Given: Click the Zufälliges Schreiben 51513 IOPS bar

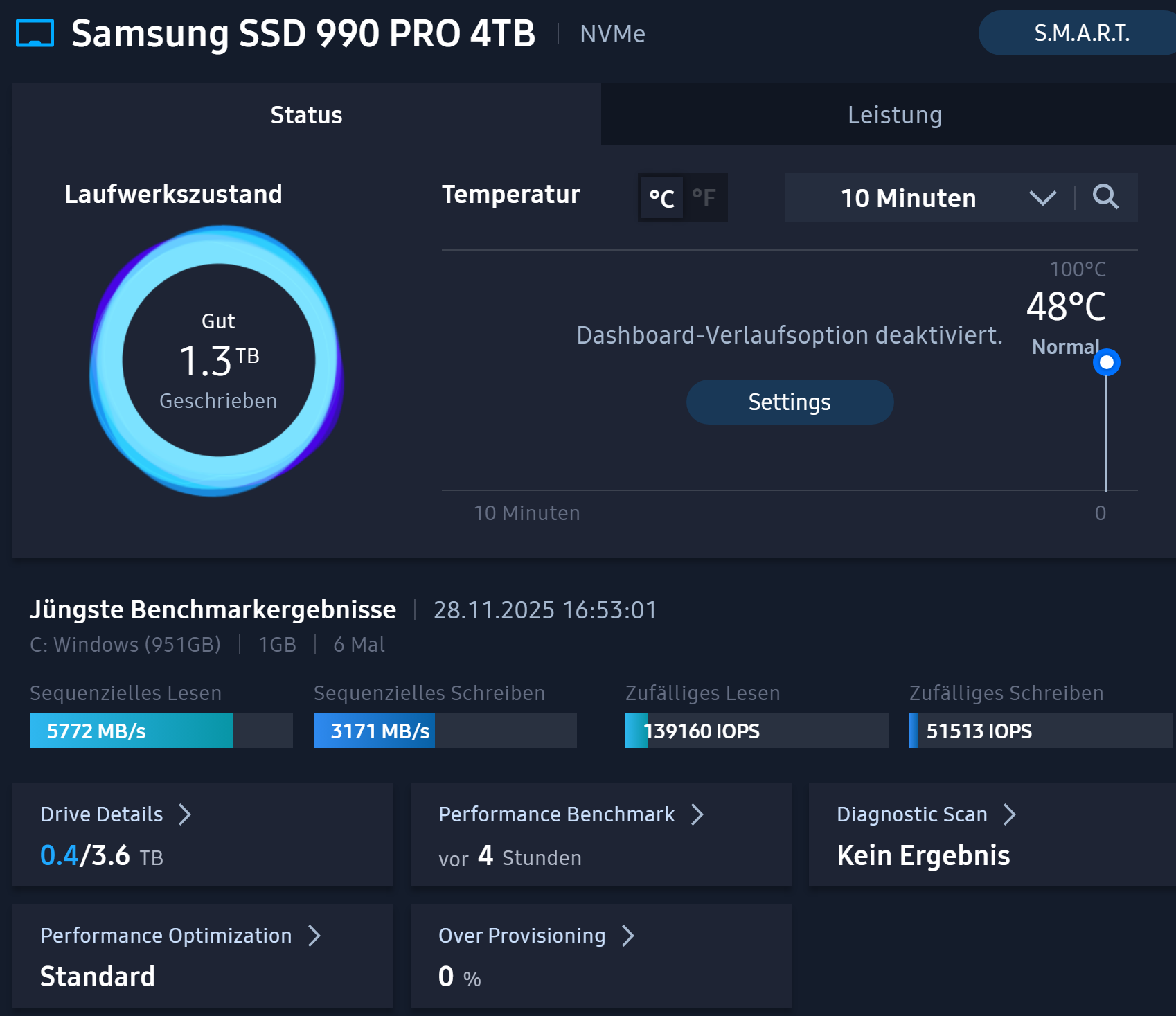Looking at the screenshot, I should pyautogui.click(x=1040, y=731).
